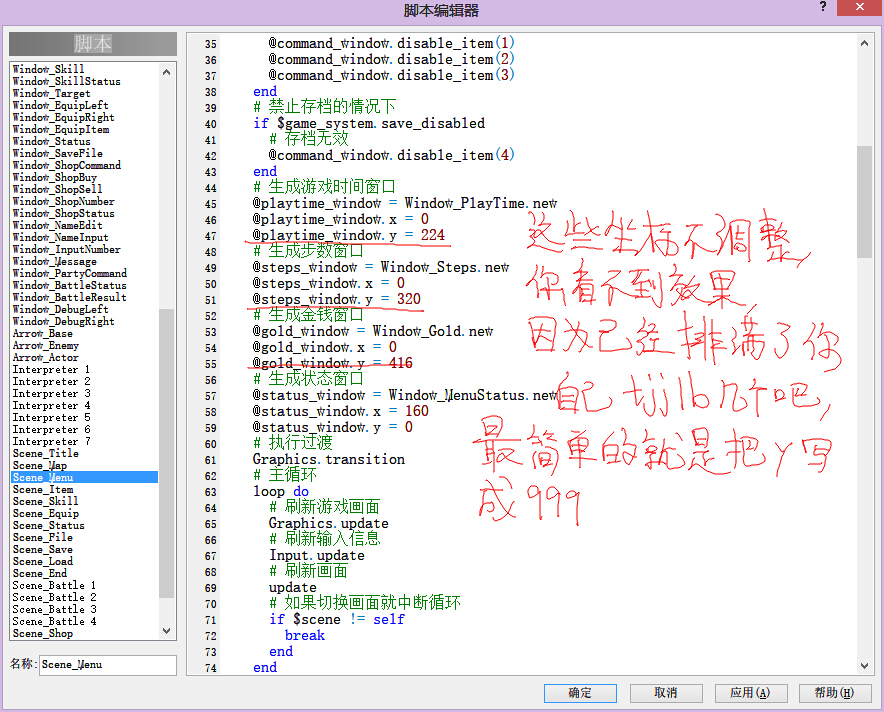
Task: Select Window_InputNumber script
Action: tap(67, 249)
